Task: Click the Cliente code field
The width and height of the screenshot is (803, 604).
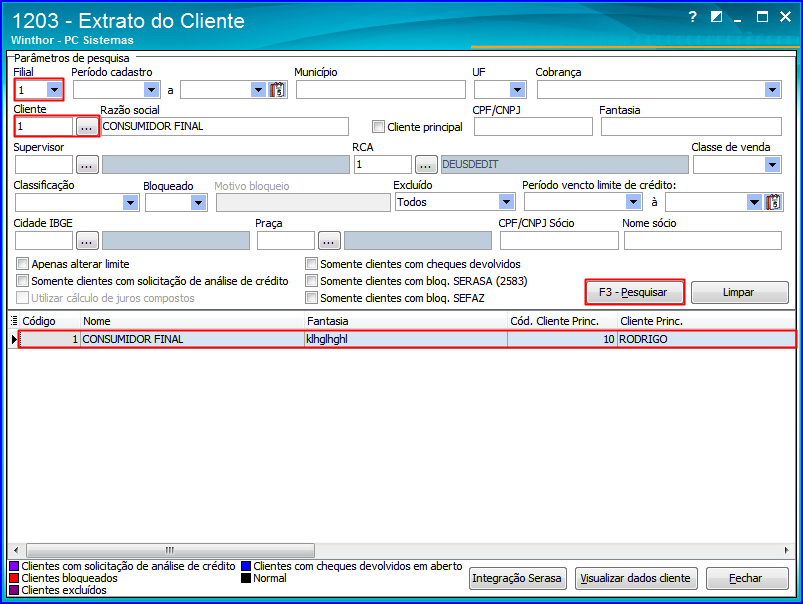Action: (x=44, y=127)
